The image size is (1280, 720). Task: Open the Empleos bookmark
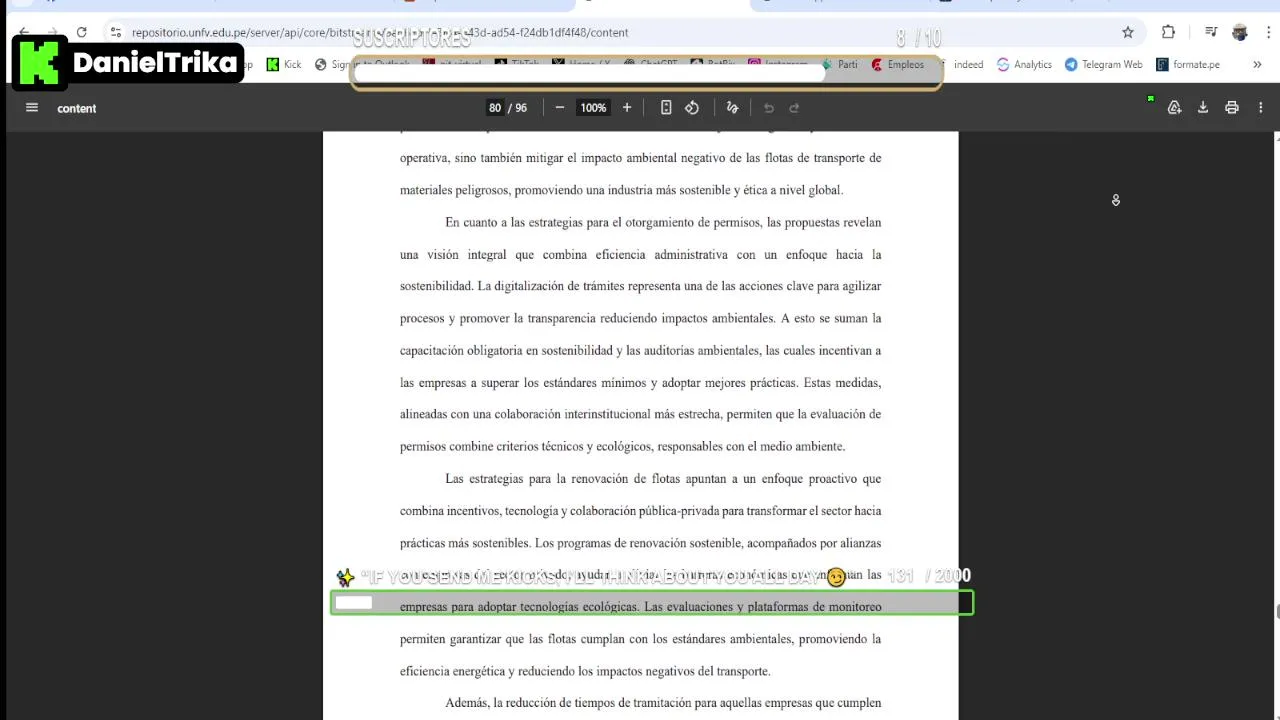898,64
